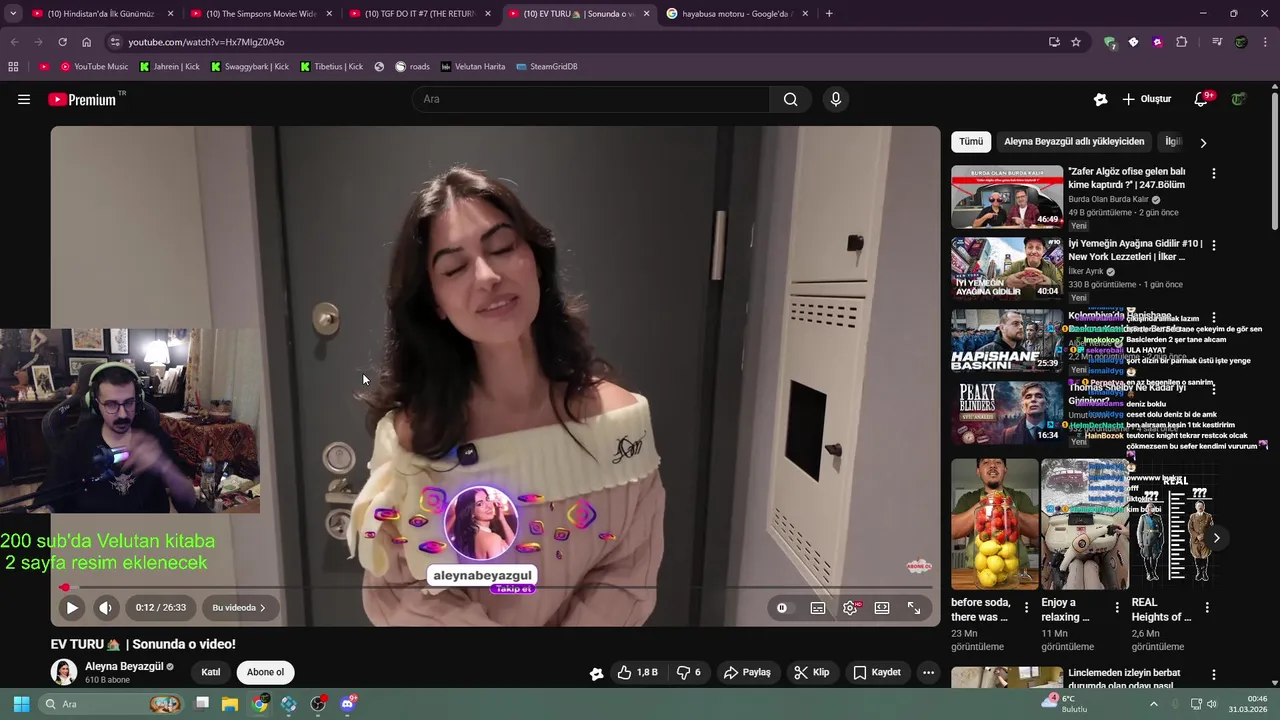
Task: Save the video with Kaydet
Action: (x=877, y=672)
